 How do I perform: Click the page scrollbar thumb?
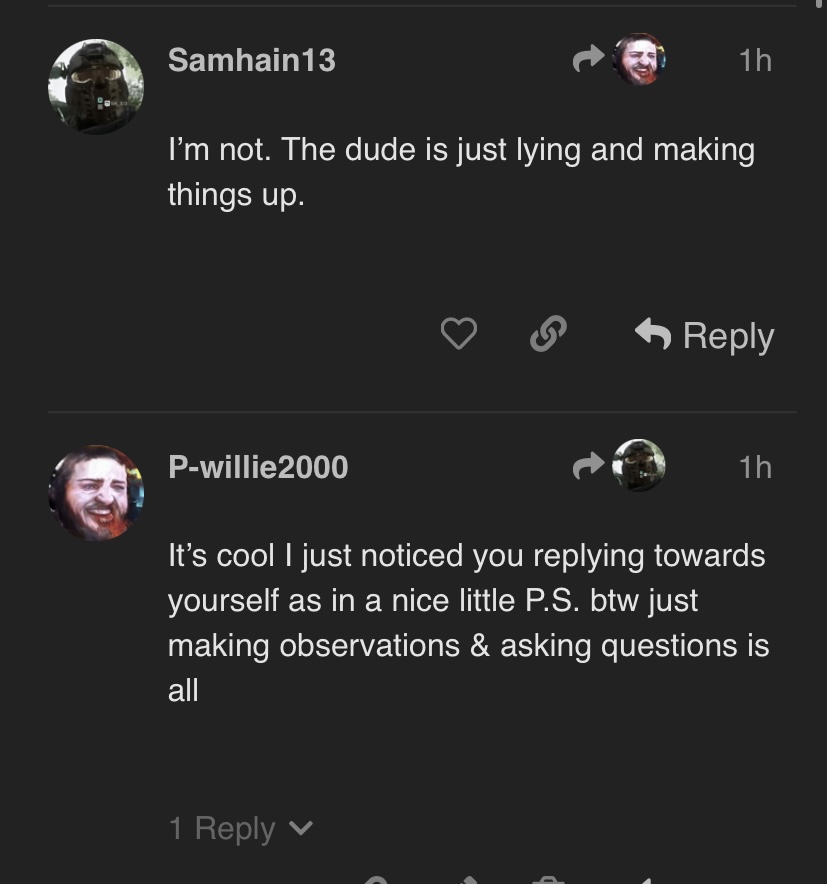820,4
